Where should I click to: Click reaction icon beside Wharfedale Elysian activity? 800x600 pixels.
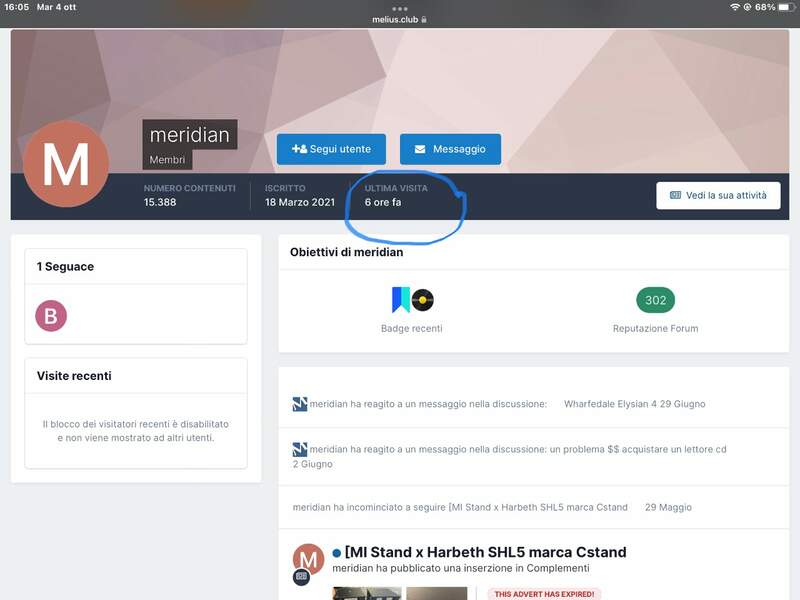[x=300, y=404]
